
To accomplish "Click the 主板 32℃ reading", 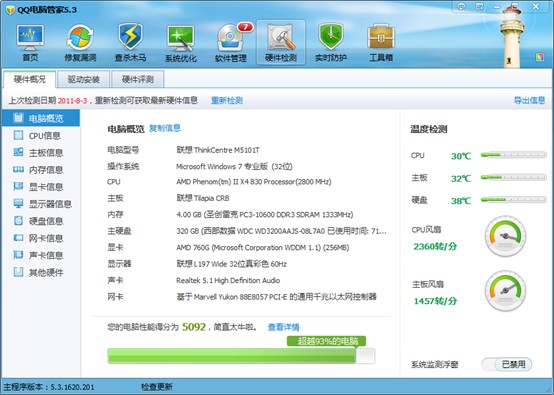I will click(461, 178).
